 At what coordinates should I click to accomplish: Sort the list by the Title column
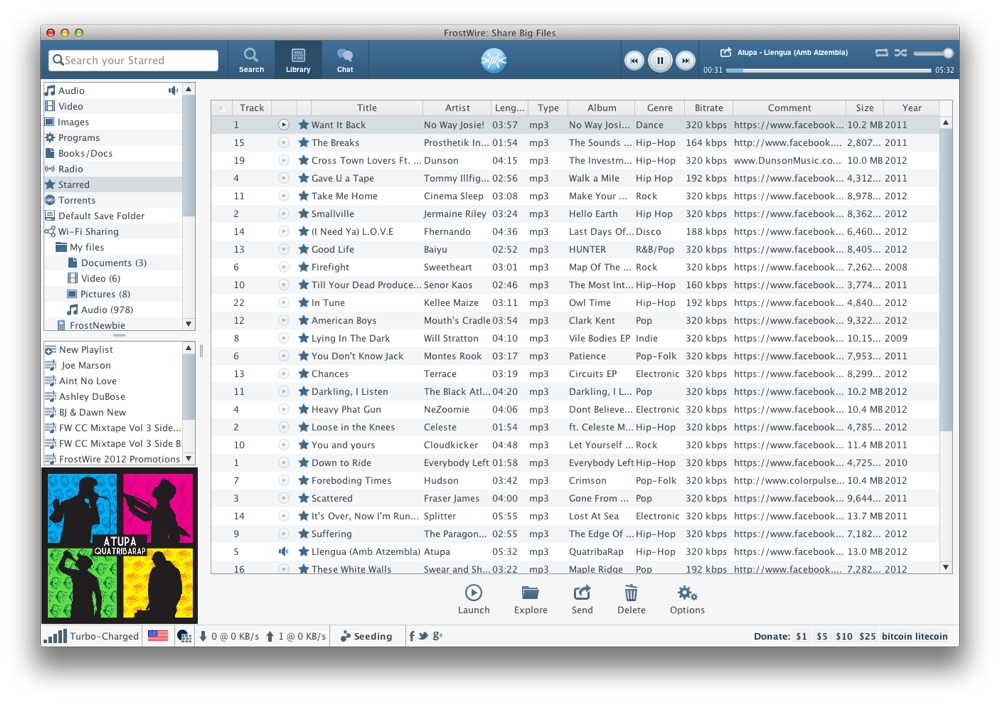pyautogui.click(x=367, y=108)
